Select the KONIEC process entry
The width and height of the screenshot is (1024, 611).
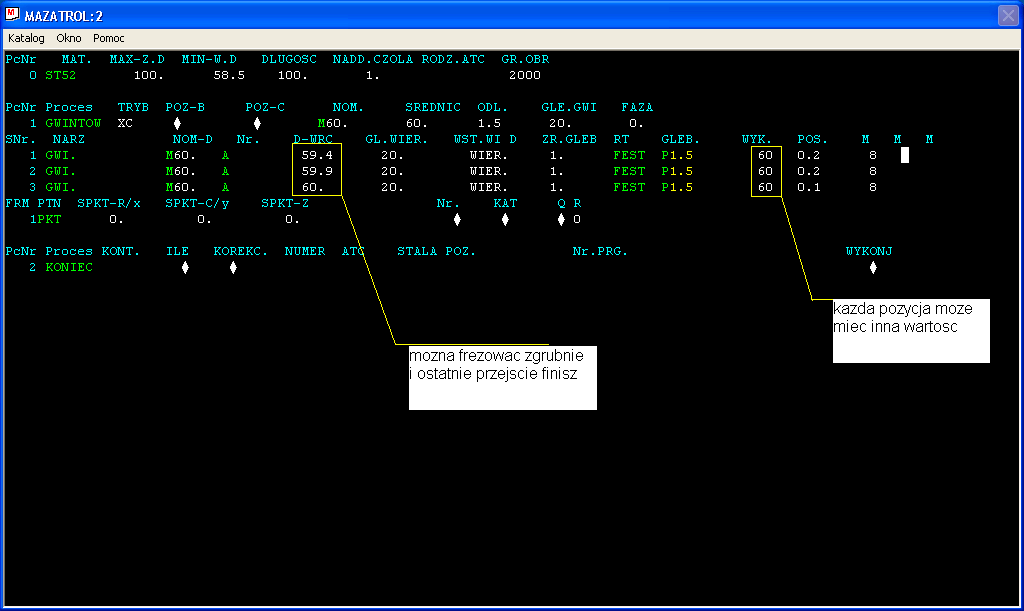pos(69,268)
